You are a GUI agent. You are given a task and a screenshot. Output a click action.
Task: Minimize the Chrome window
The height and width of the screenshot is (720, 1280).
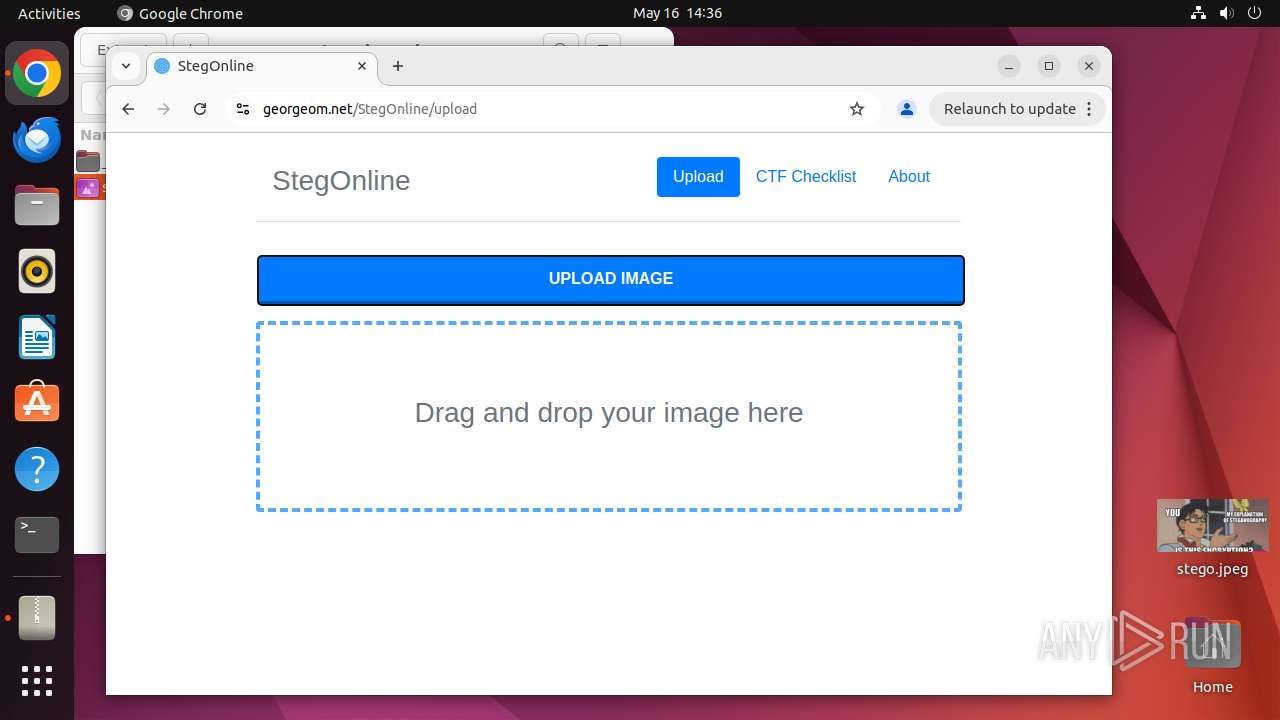coord(1009,66)
